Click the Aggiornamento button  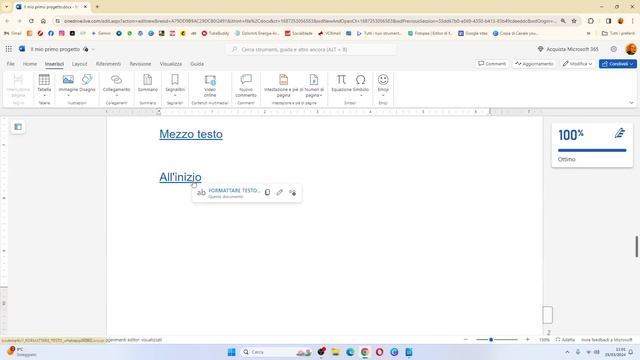click(534, 64)
